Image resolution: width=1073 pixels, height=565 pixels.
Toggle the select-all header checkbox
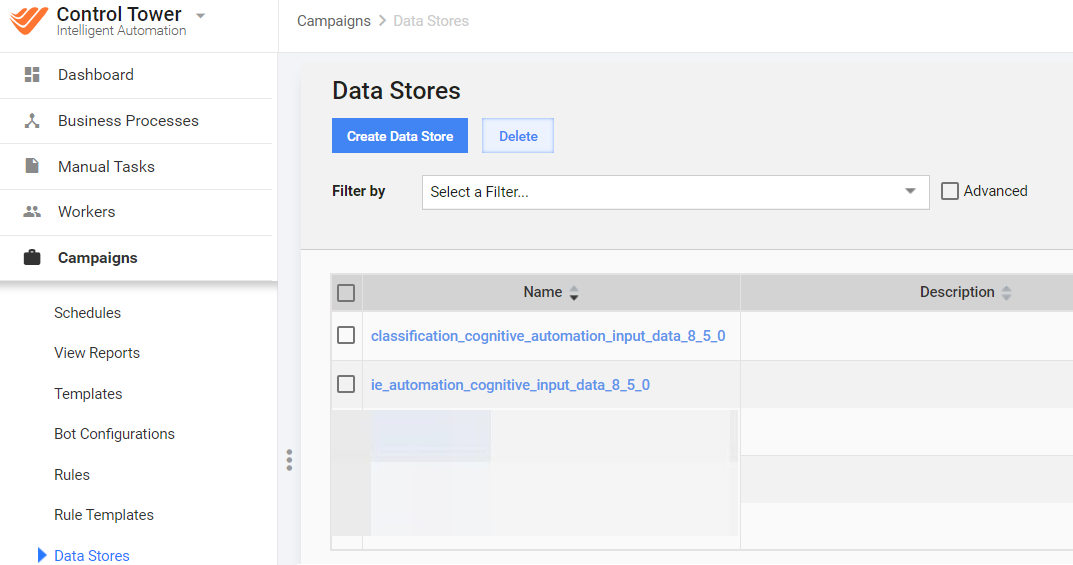point(346,293)
